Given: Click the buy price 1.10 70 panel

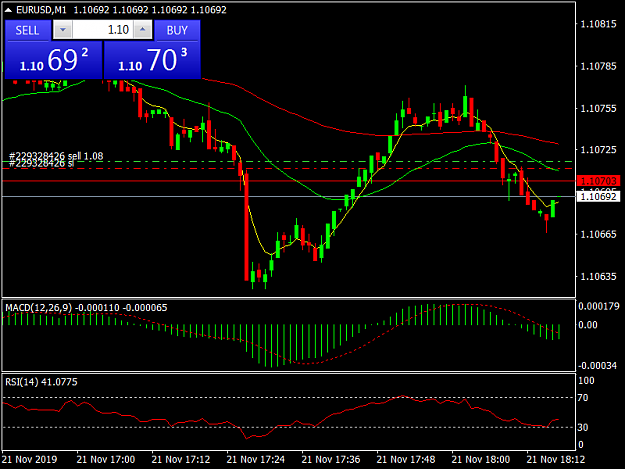Looking at the screenshot, I should (152, 60).
